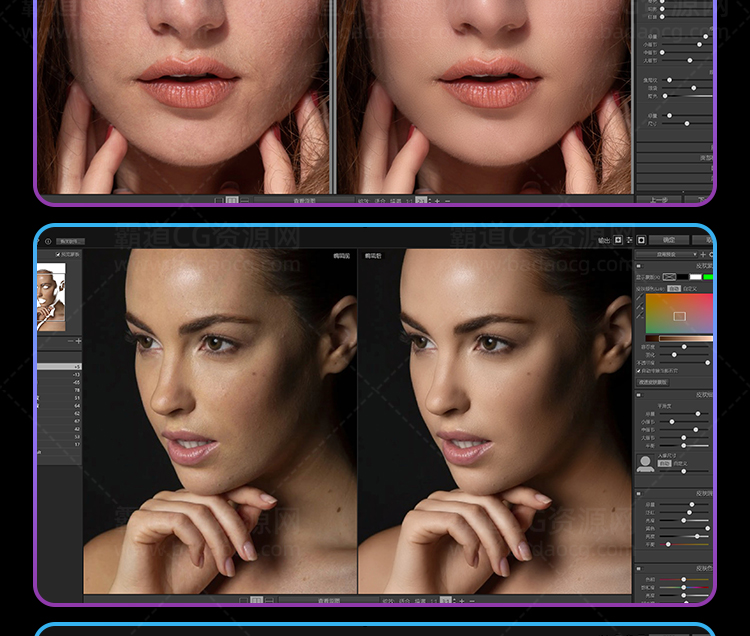Toggle the auto-expand mask checkbox

639,371
